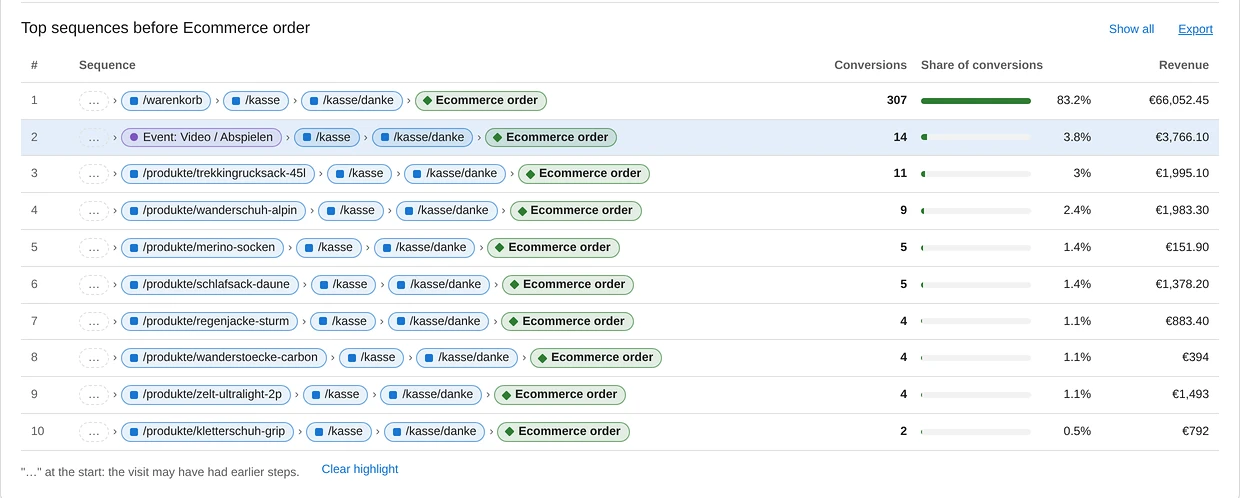The width and height of the screenshot is (1240, 498).
Task: Expand the ellipsis chip in row 3
Action: click(x=94, y=173)
